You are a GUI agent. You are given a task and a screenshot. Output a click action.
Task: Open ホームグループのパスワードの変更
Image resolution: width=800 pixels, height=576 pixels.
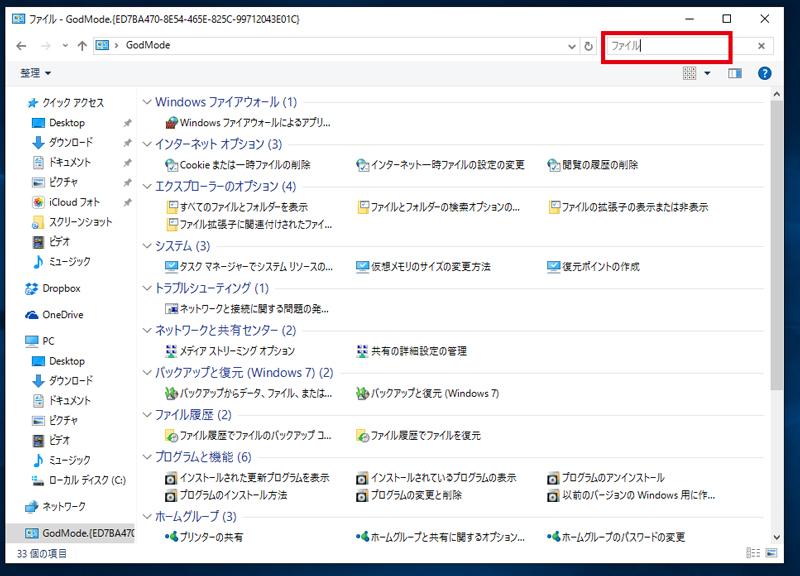[616, 538]
